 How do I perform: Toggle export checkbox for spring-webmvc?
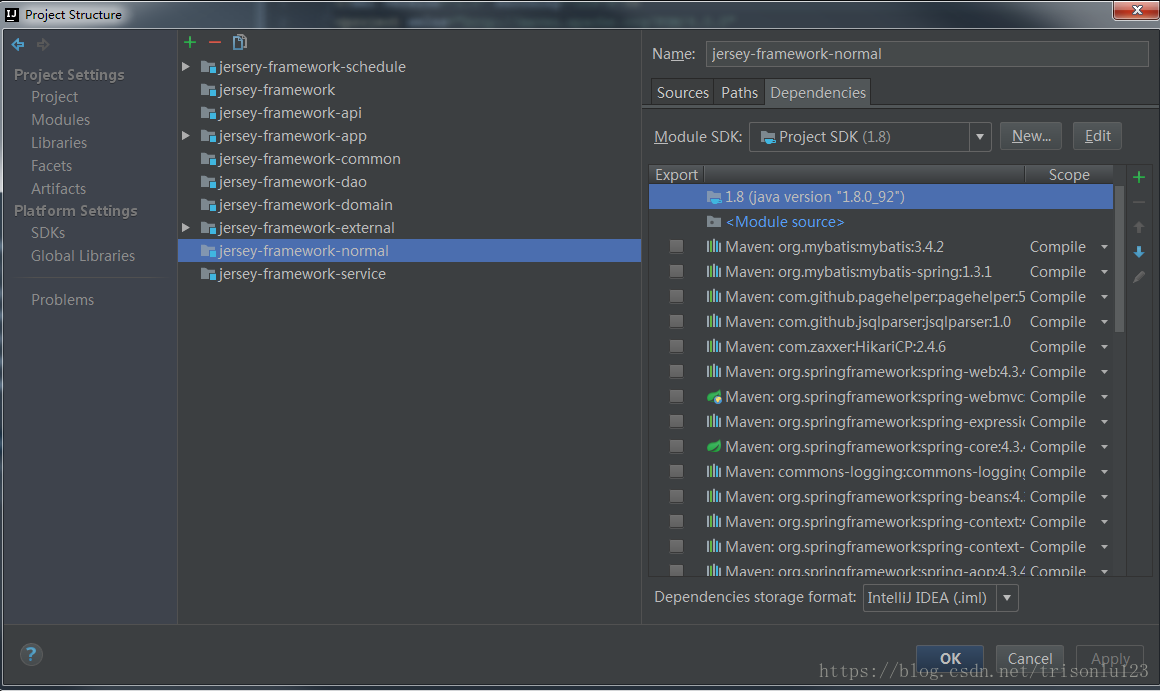[676, 397]
